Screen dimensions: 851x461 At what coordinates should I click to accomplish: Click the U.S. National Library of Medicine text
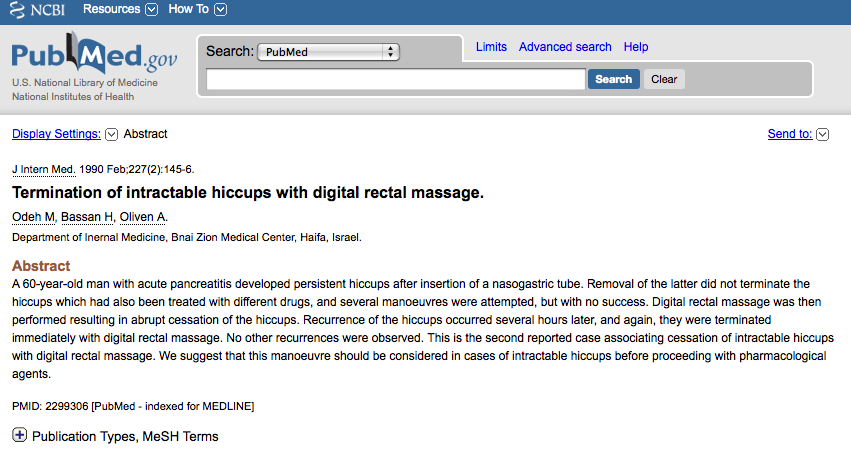(x=85, y=83)
